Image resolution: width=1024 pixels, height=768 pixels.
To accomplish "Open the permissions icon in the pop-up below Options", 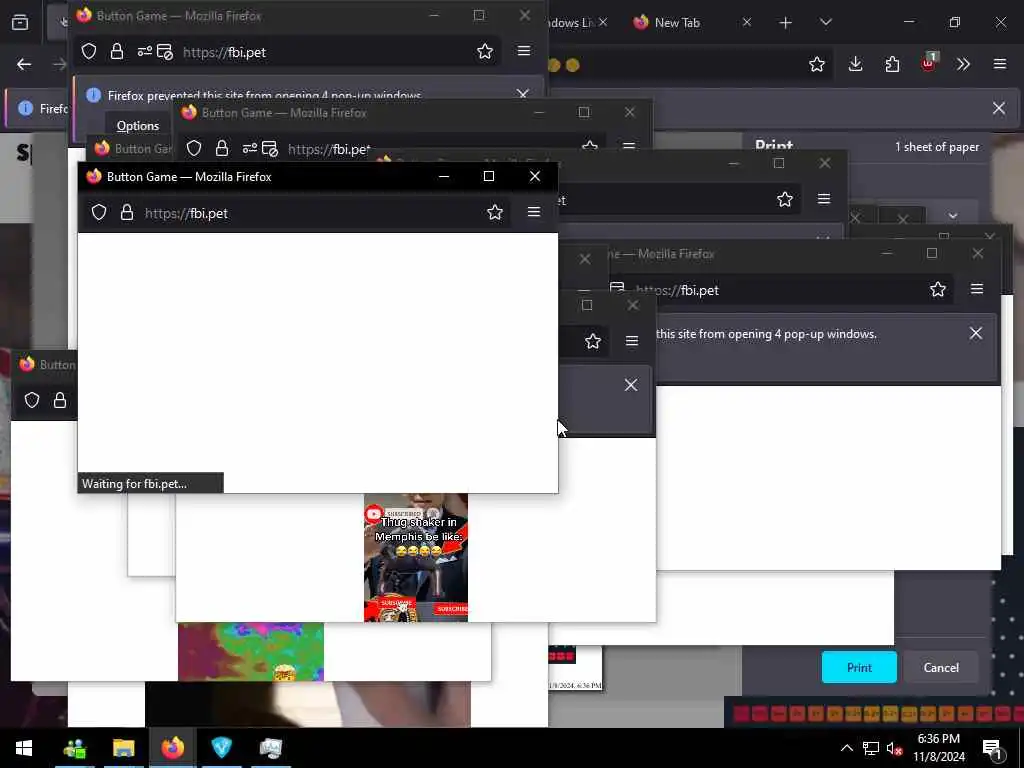I will [249, 149].
